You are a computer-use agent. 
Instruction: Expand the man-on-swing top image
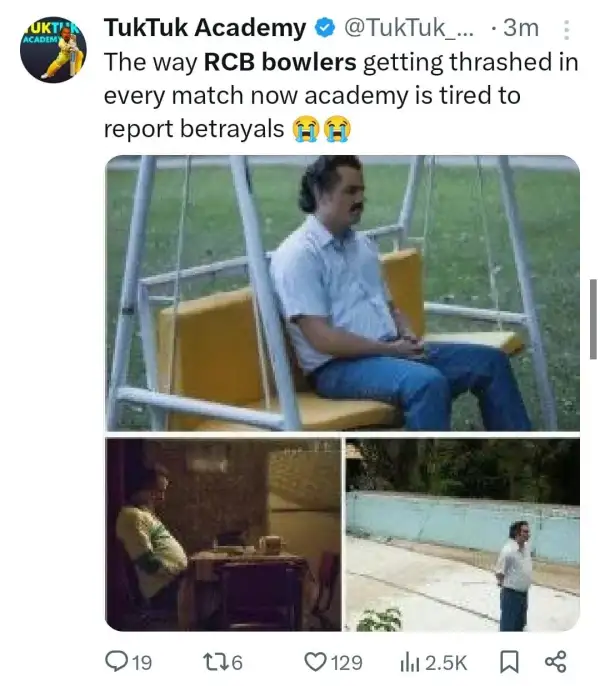pos(342,293)
